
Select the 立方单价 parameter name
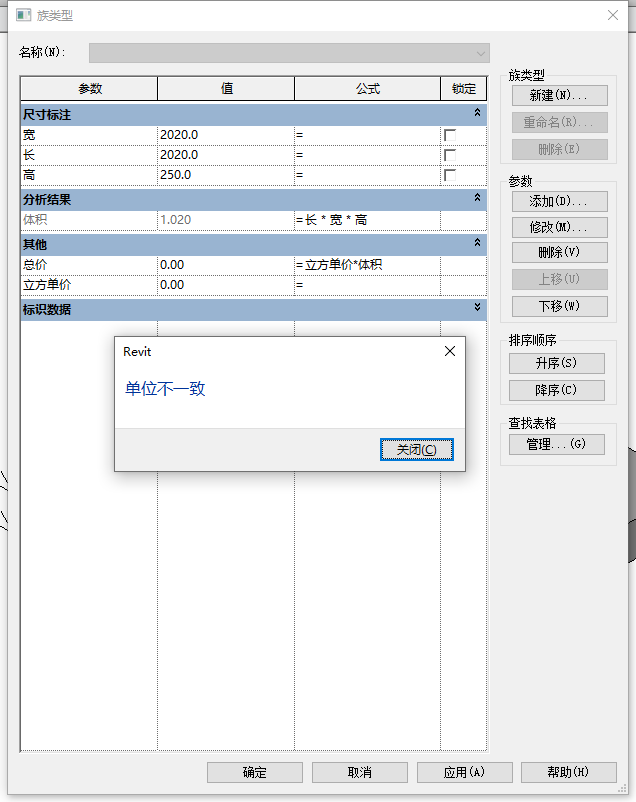click(89, 285)
